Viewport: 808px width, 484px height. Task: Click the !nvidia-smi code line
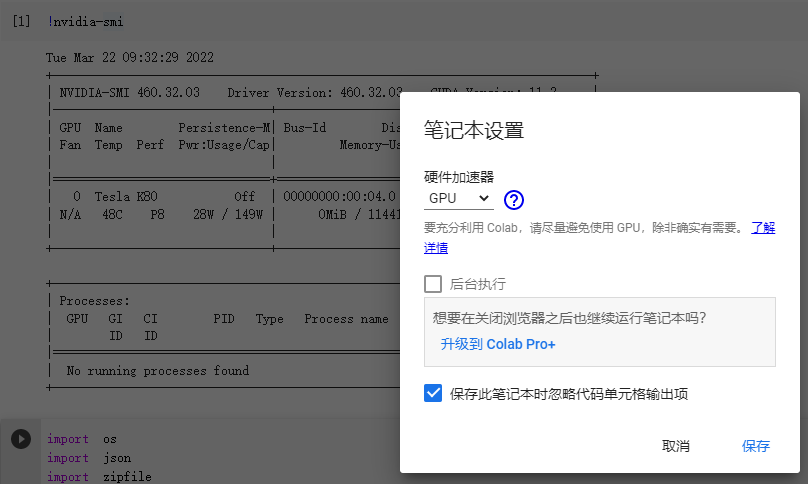85,22
